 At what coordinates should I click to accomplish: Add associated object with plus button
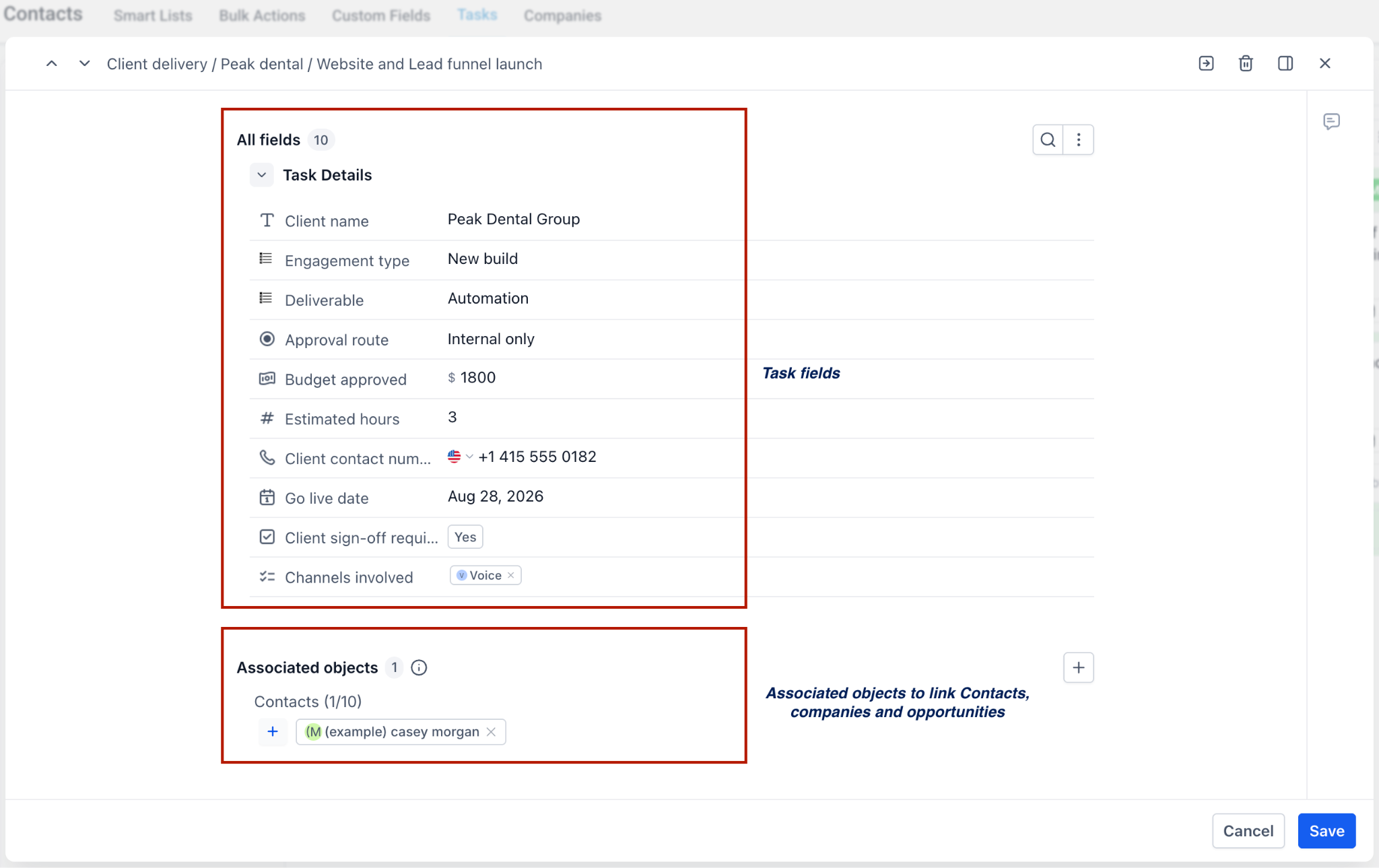tap(1079, 667)
